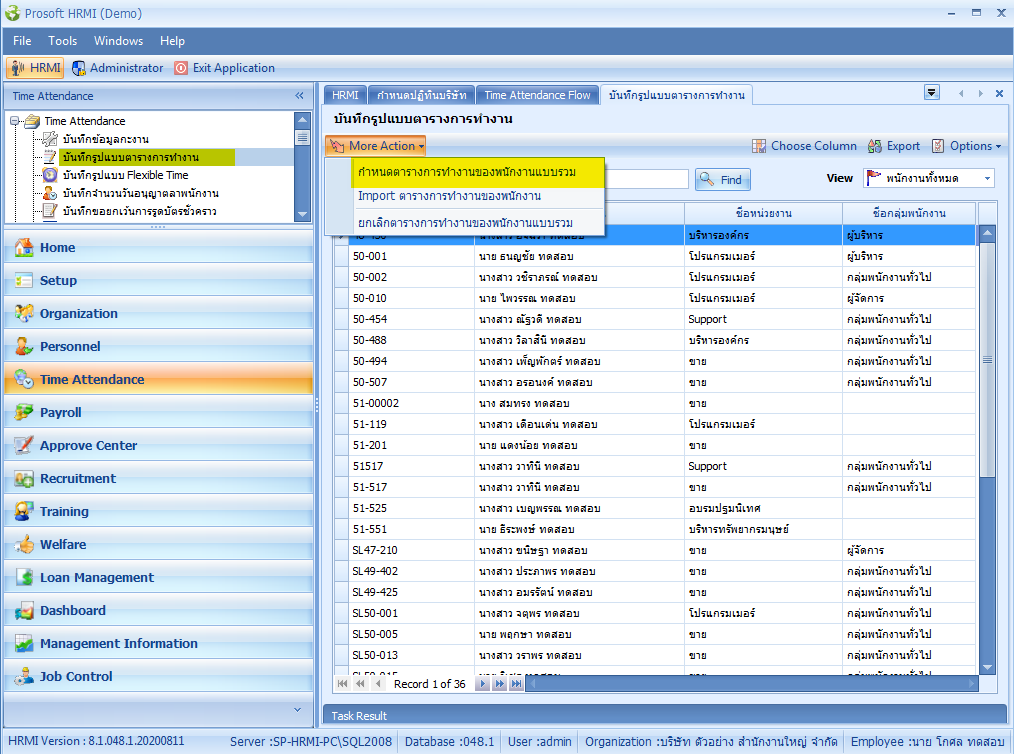
Task: Click the ชื่อกลุ่มพนักงาน column header
Action: point(909,213)
